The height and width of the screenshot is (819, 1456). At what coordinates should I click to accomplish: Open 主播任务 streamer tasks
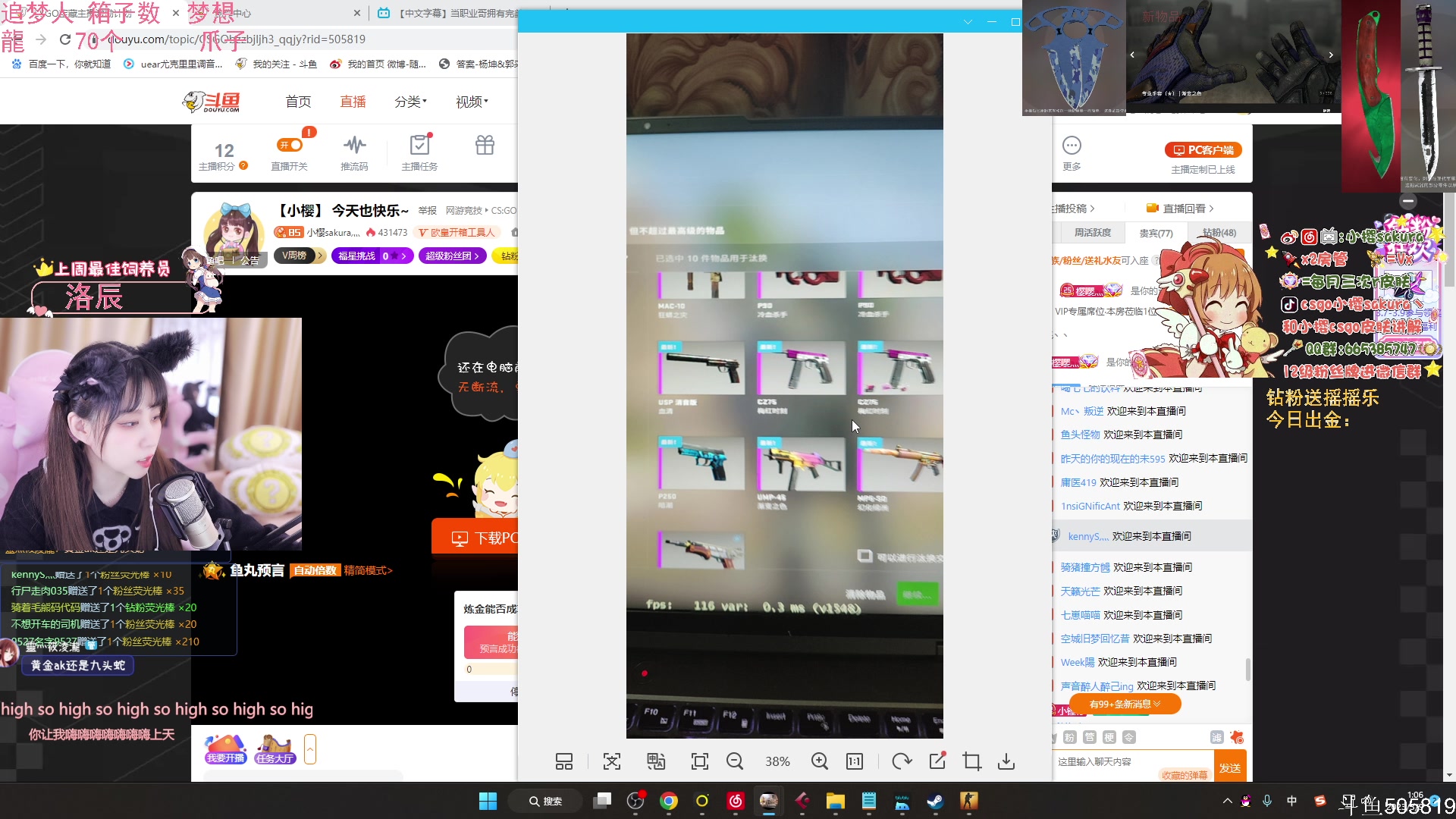tap(419, 153)
